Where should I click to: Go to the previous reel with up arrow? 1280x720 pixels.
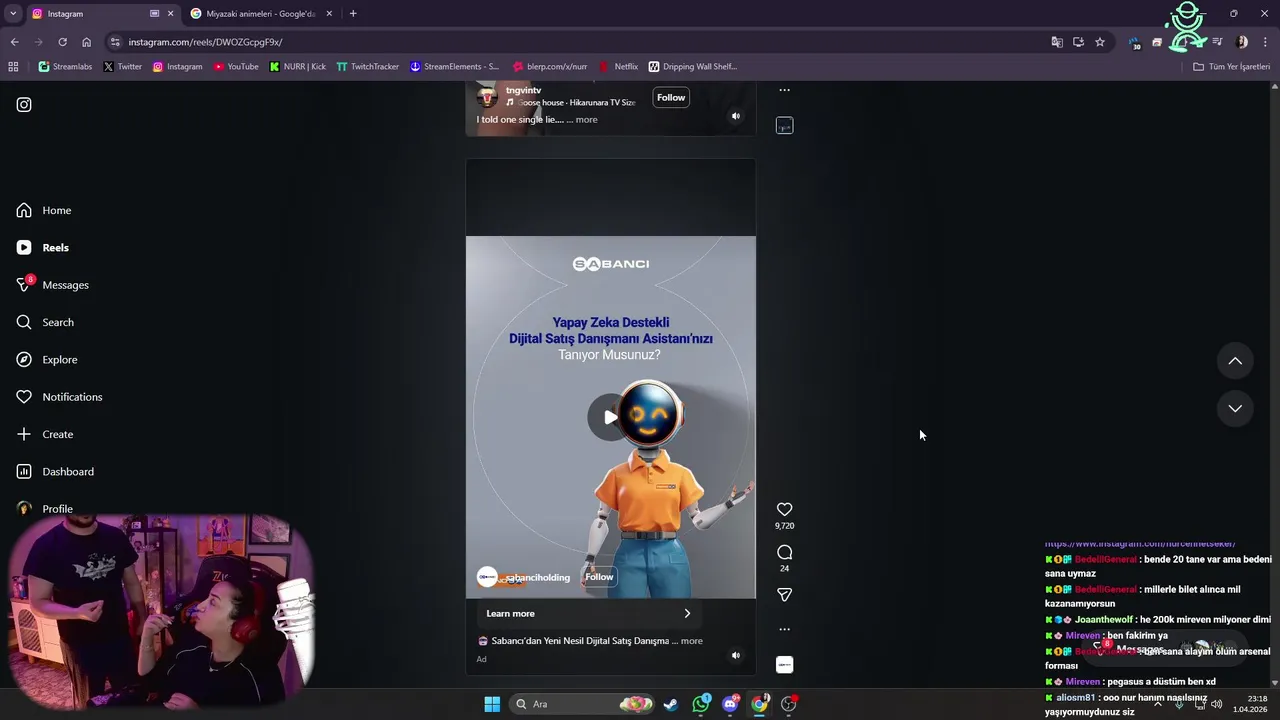click(x=1235, y=361)
